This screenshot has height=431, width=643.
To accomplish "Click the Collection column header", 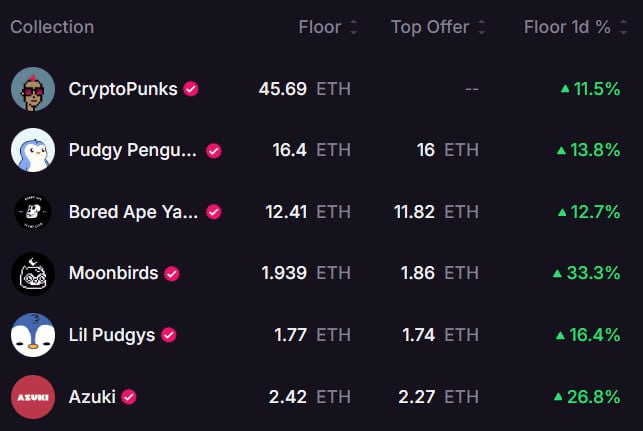I will click(x=52, y=27).
